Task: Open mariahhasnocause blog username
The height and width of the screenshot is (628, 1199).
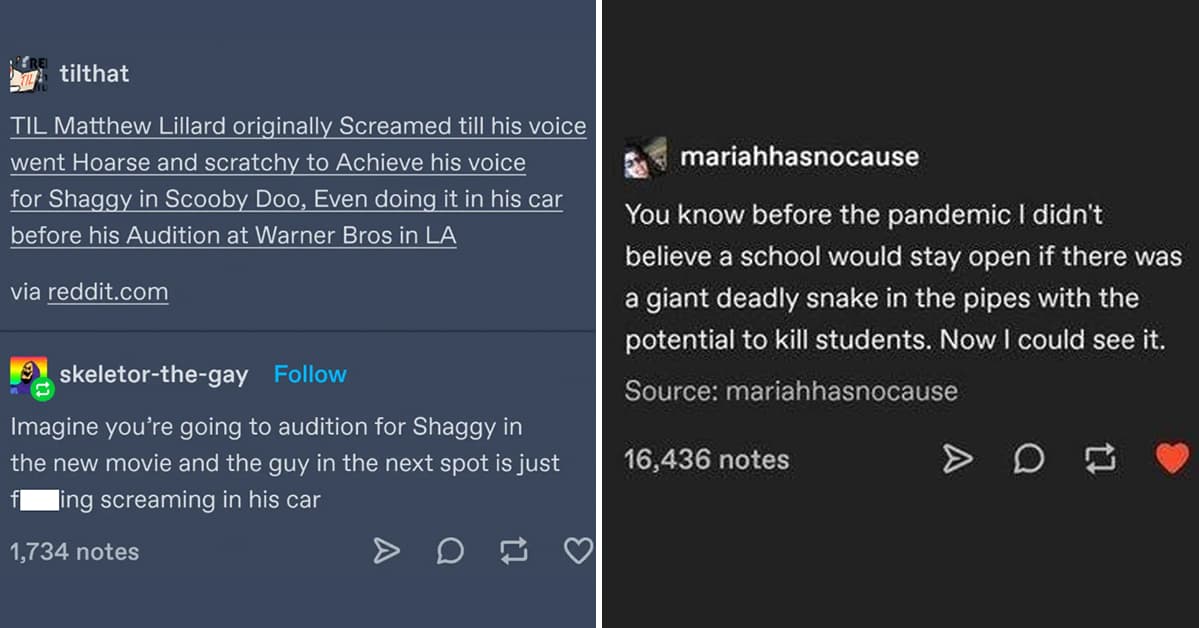Action: [x=799, y=156]
